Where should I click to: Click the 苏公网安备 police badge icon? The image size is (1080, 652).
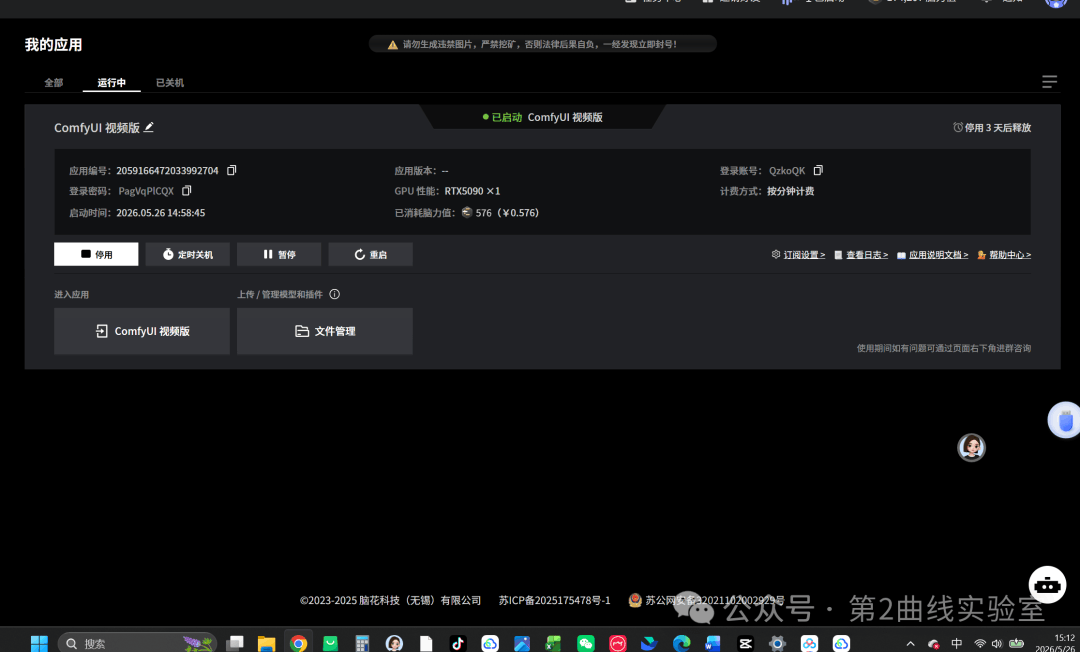click(x=635, y=600)
